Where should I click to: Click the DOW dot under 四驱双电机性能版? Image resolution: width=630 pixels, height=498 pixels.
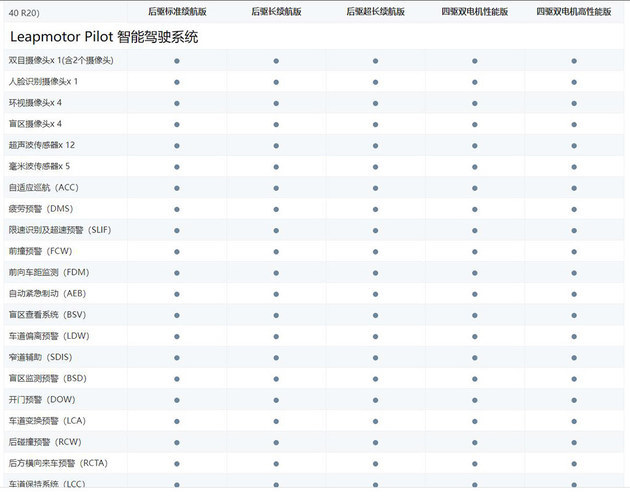click(475, 400)
